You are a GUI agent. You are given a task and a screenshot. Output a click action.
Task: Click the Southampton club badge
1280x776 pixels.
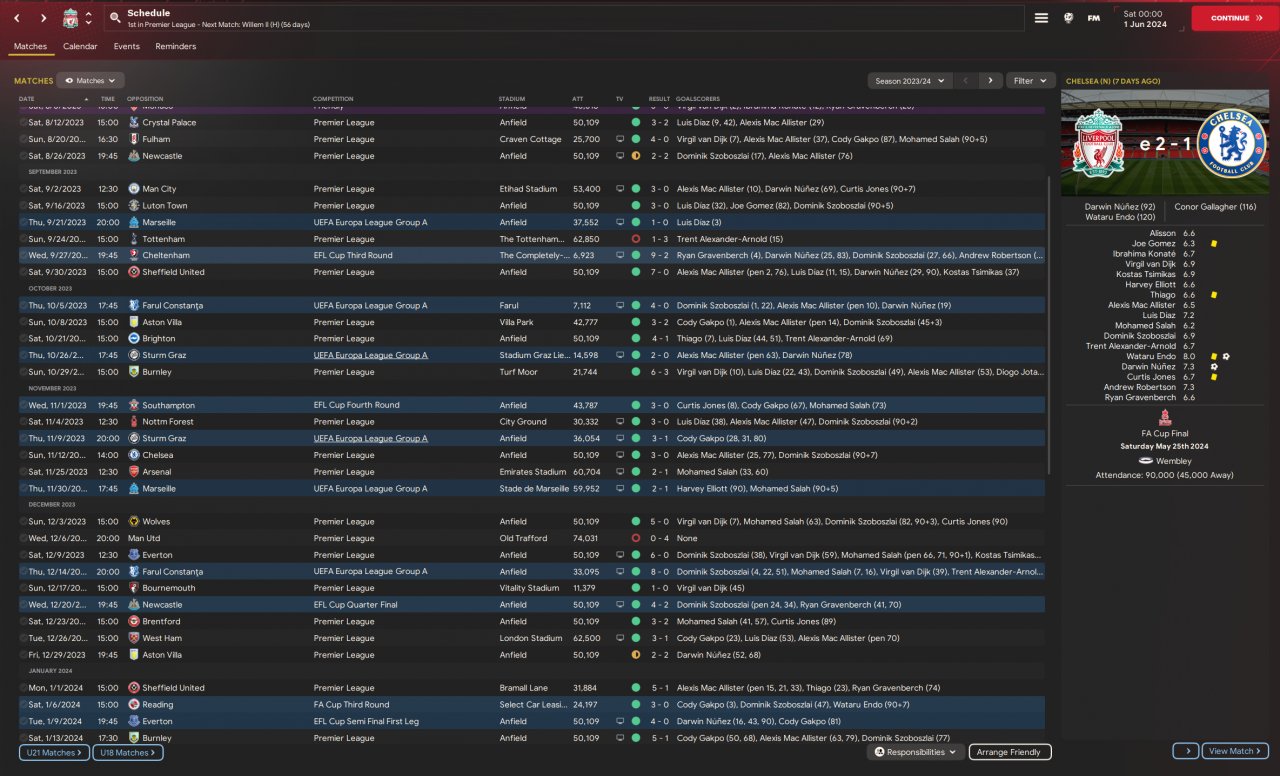click(x=134, y=405)
